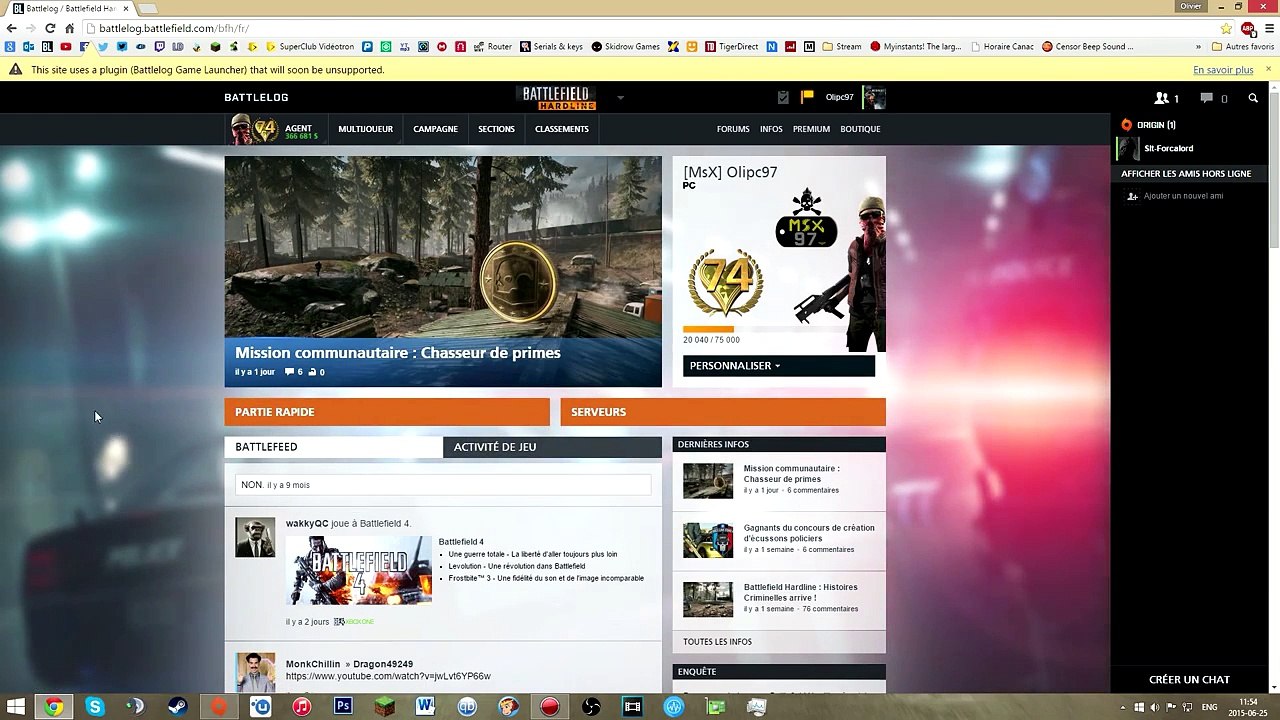Click the BATTLELOG logo text
This screenshot has height=720, width=1280.
click(x=256, y=98)
